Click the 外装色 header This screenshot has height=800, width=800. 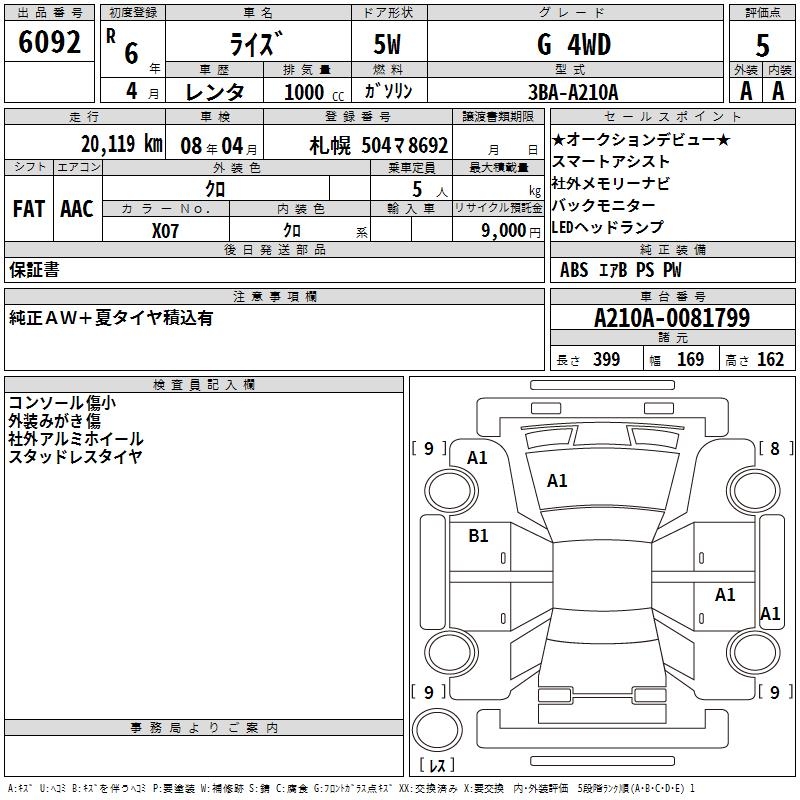click(237, 168)
